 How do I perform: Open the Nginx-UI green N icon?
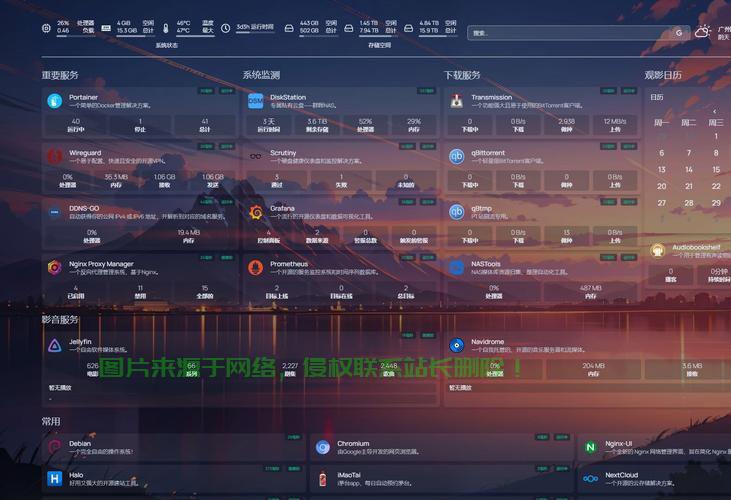(591, 447)
